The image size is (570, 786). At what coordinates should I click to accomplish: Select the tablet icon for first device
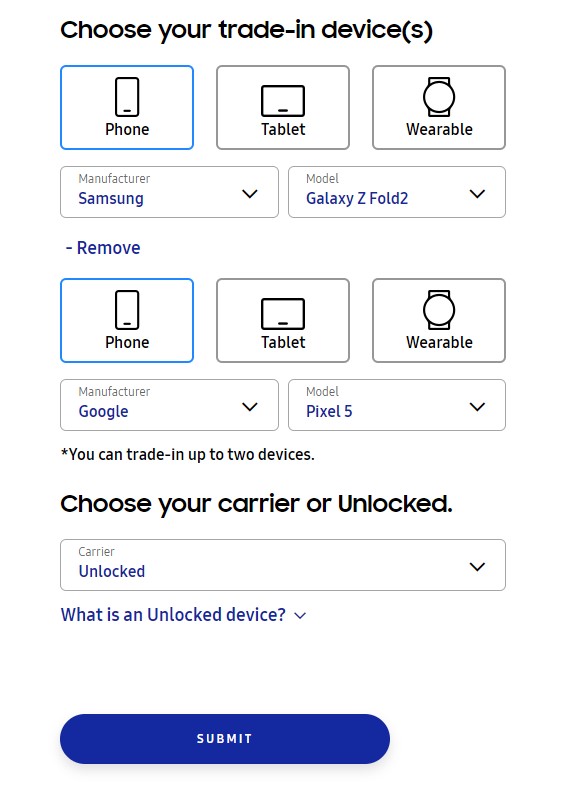(283, 101)
